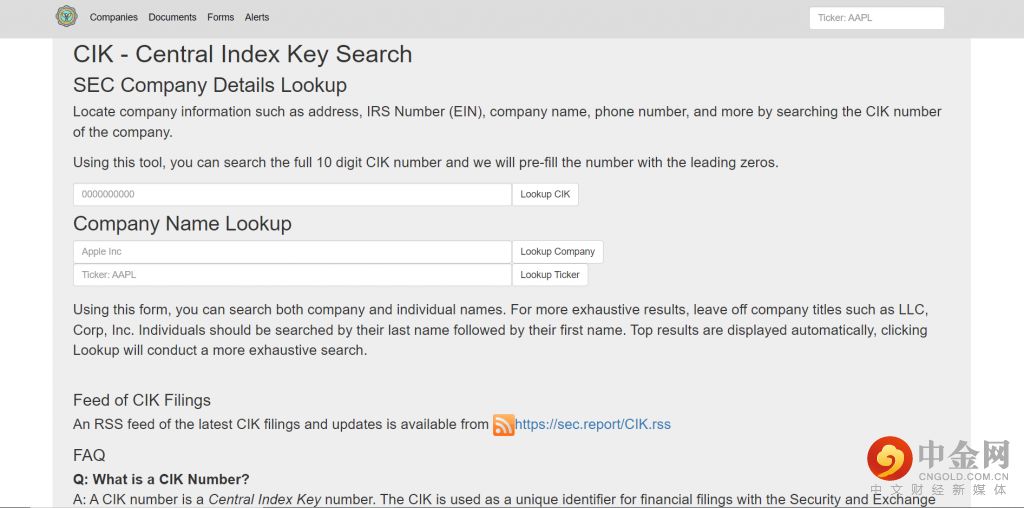Open the Forms menu item

click(x=221, y=17)
